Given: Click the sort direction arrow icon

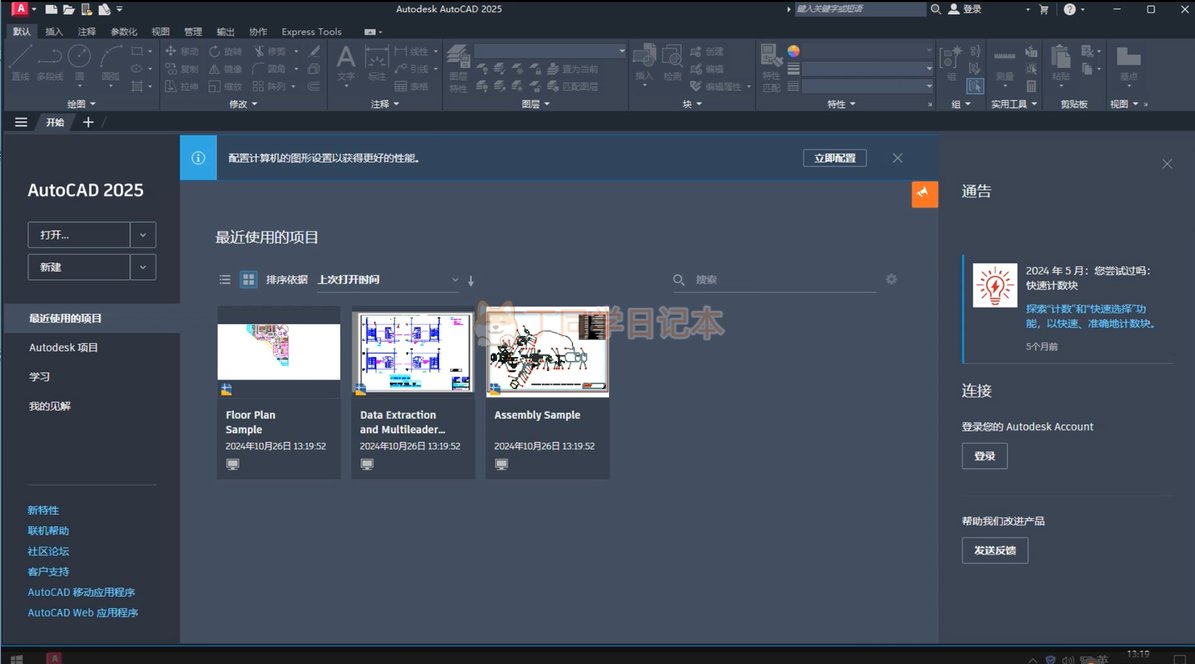Looking at the screenshot, I should pos(471,280).
